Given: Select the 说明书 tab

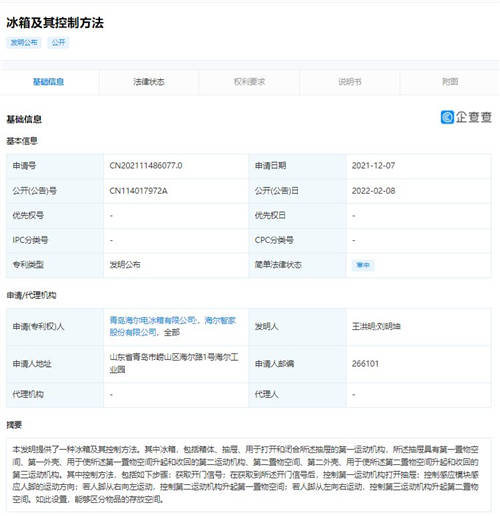Looking at the screenshot, I should tap(350, 82).
